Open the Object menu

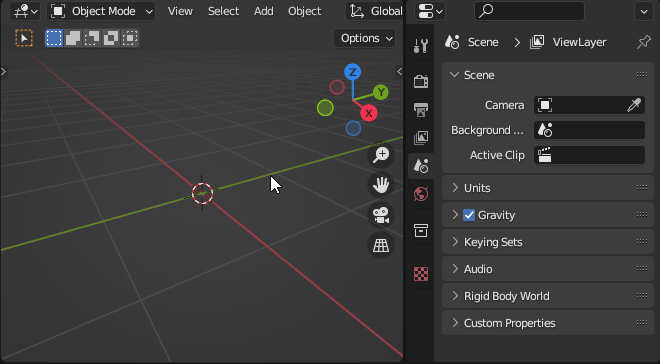(x=304, y=11)
